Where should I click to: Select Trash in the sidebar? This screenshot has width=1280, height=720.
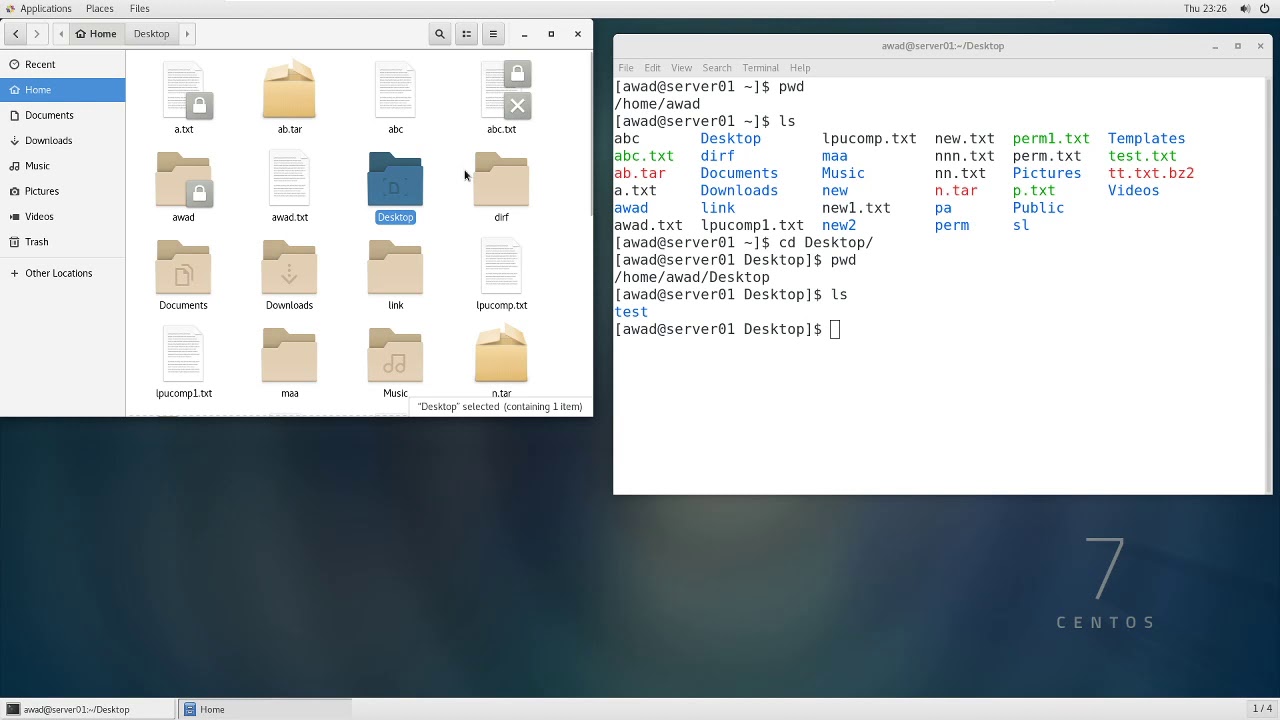62,242
